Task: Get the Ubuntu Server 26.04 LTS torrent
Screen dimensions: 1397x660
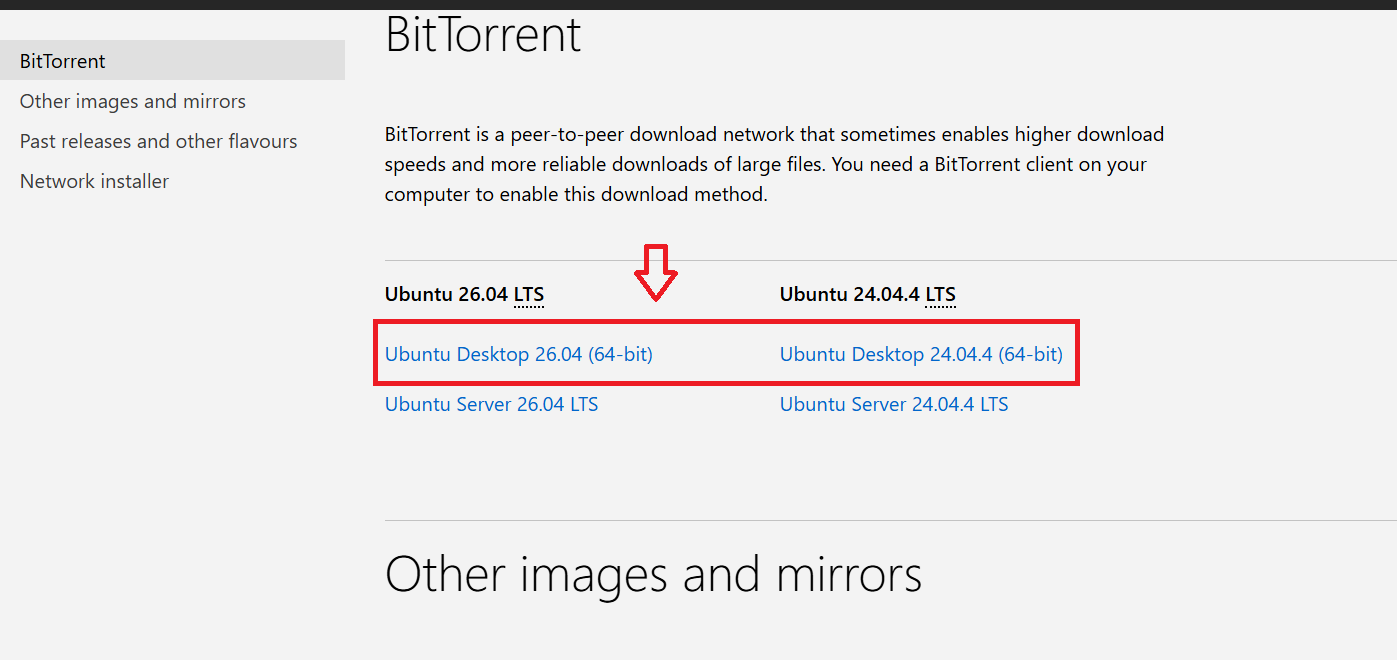Action: pos(491,404)
